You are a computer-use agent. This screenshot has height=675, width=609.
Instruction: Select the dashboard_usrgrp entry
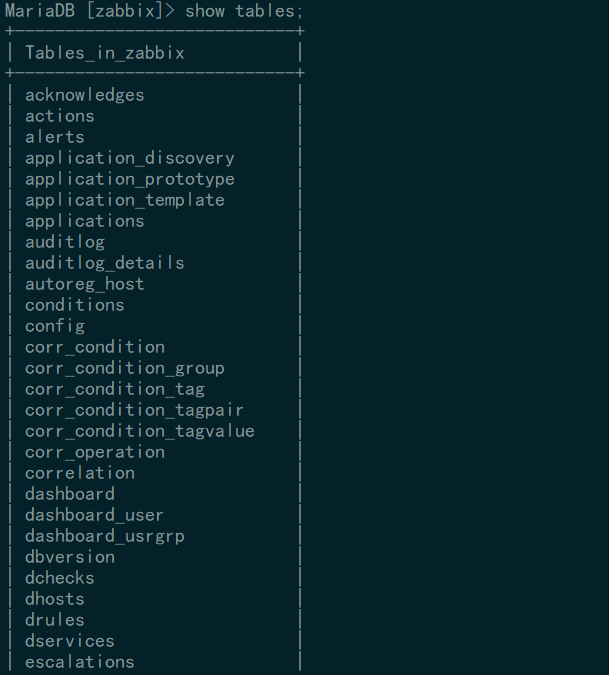pos(105,536)
